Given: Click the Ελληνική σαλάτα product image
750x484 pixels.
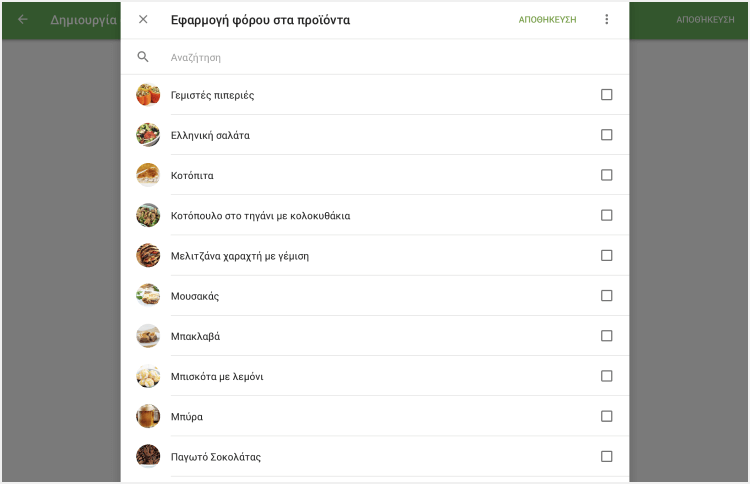Looking at the screenshot, I should tap(148, 135).
